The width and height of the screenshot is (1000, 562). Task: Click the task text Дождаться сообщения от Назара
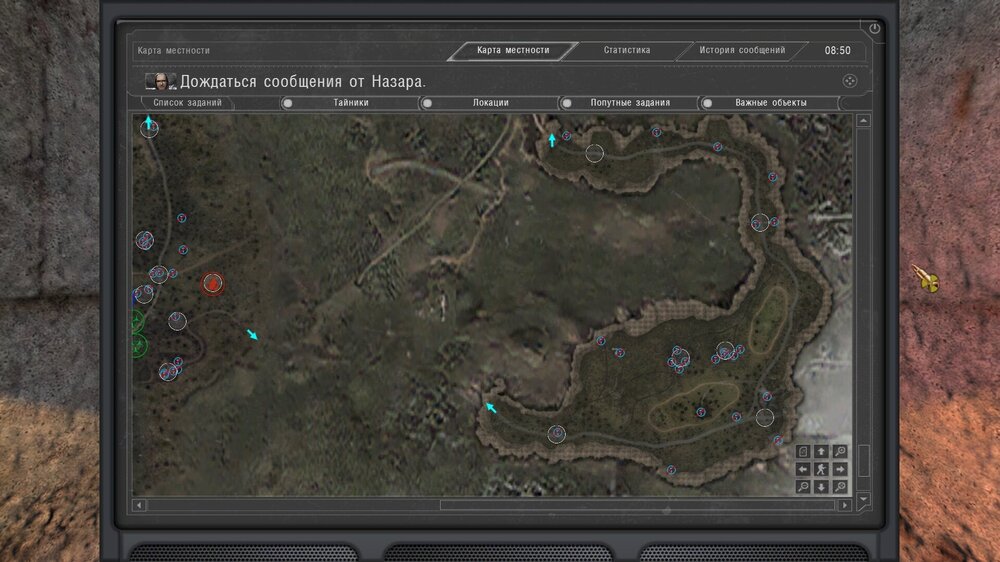coord(302,82)
